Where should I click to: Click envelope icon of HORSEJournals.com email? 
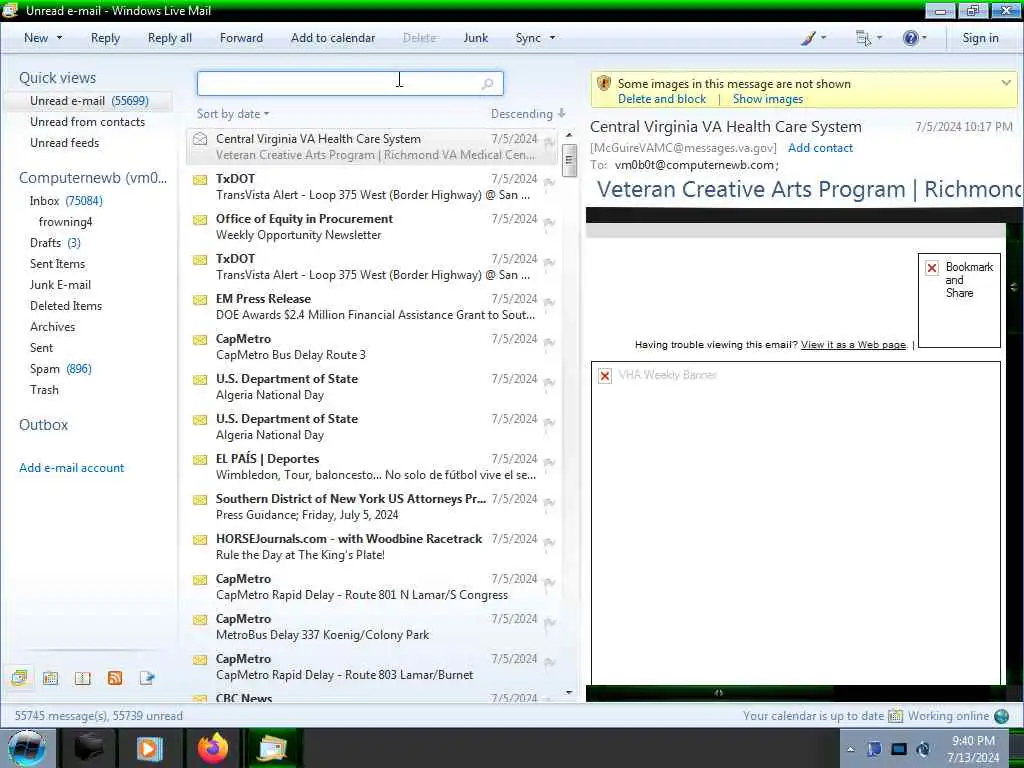[200, 539]
